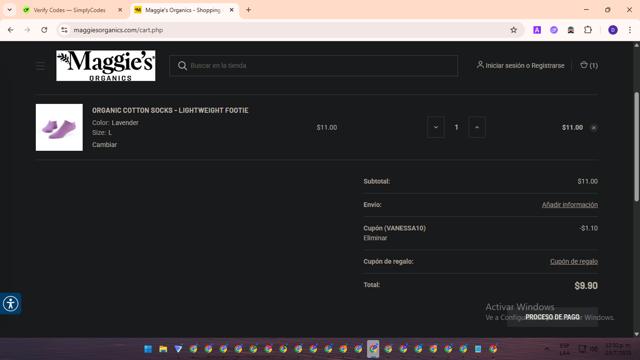Click the scrollbar down arrow
Viewport: 640px width, 360px height.
coord(636,334)
